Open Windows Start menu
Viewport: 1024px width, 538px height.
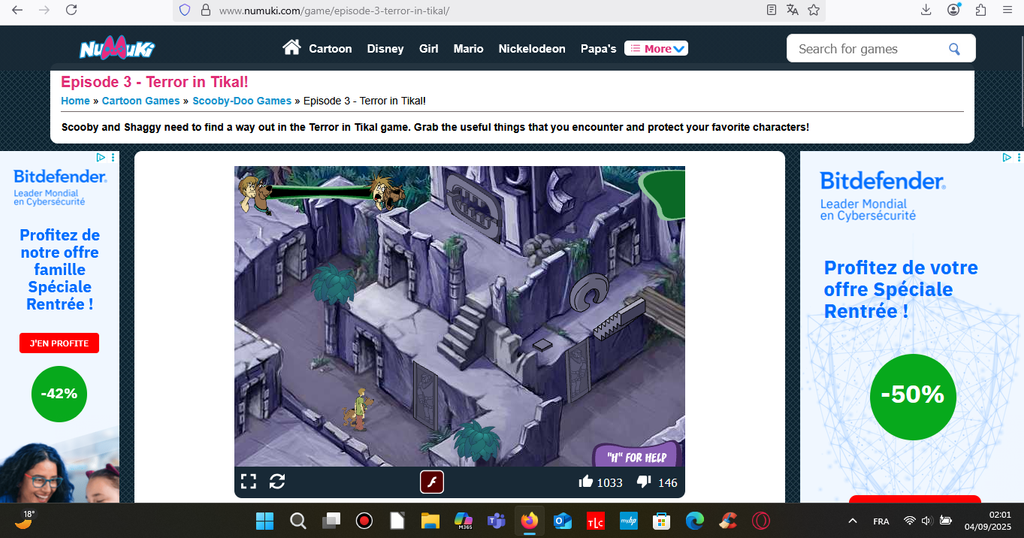[x=265, y=521]
